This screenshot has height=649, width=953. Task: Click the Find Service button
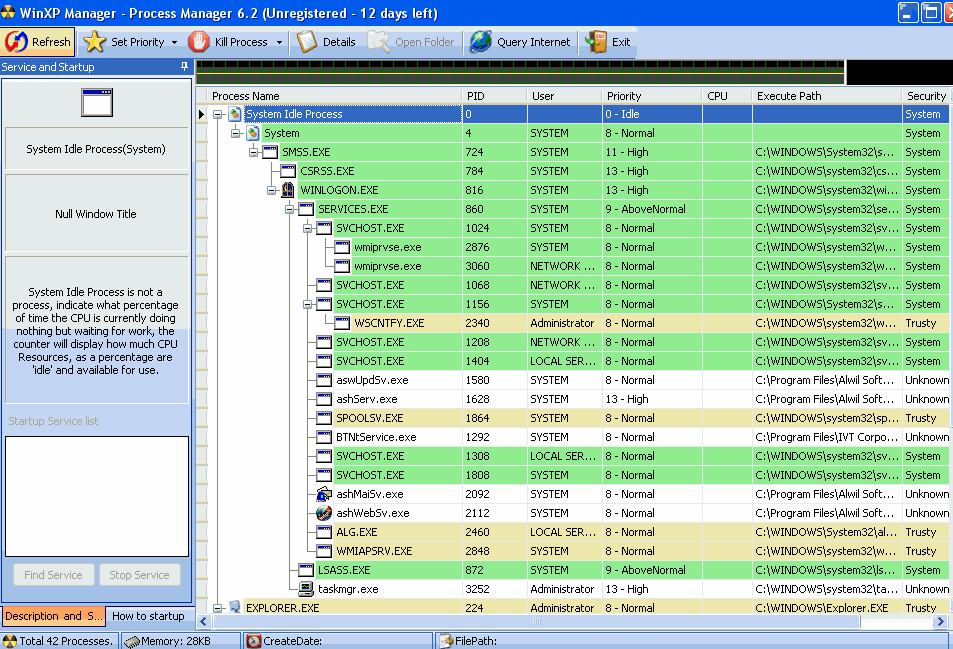(x=53, y=575)
